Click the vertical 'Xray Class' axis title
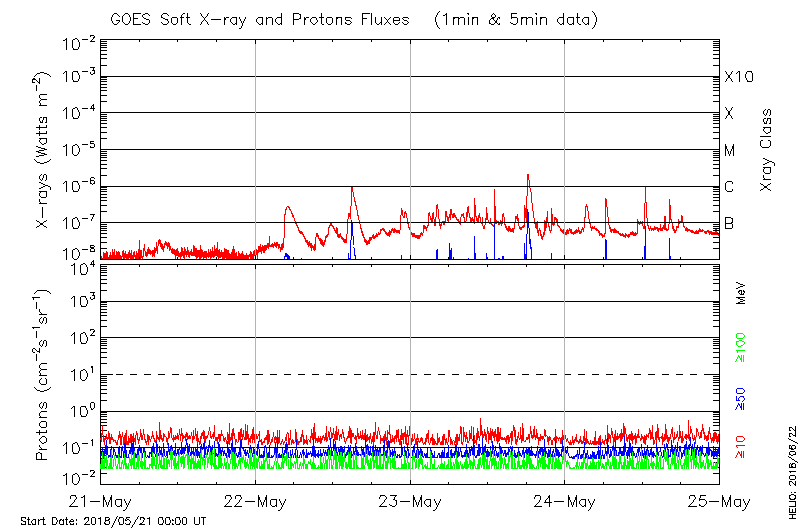 click(766, 150)
